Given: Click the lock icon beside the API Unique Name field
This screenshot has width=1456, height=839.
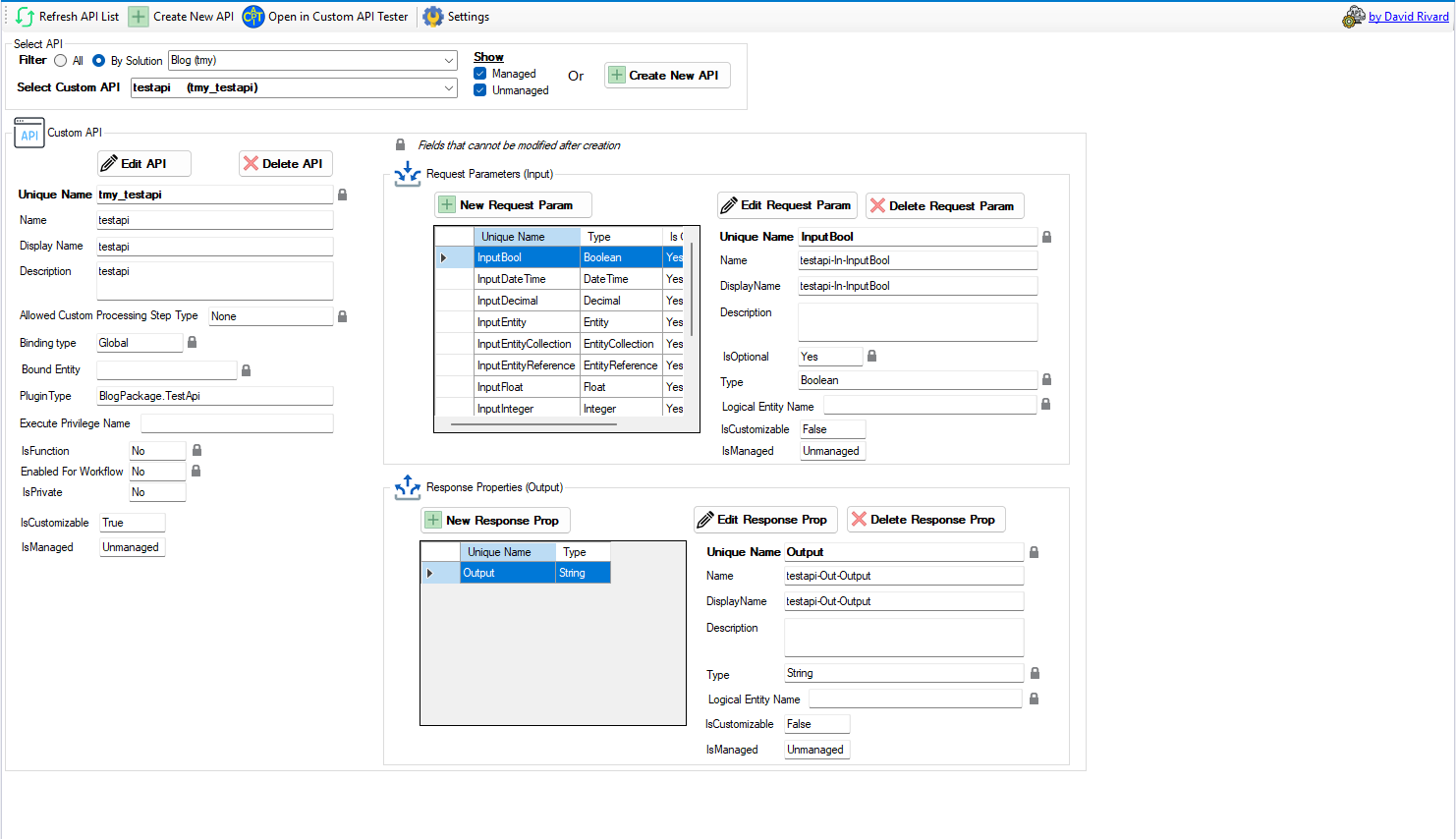Looking at the screenshot, I should click(342, 195).
